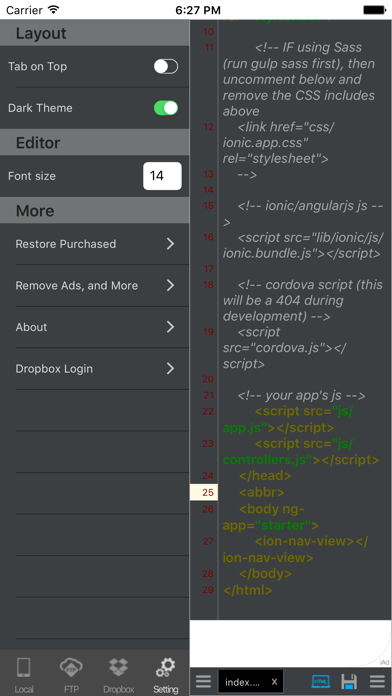
Task: Open the About page
Action: (95, 327)
